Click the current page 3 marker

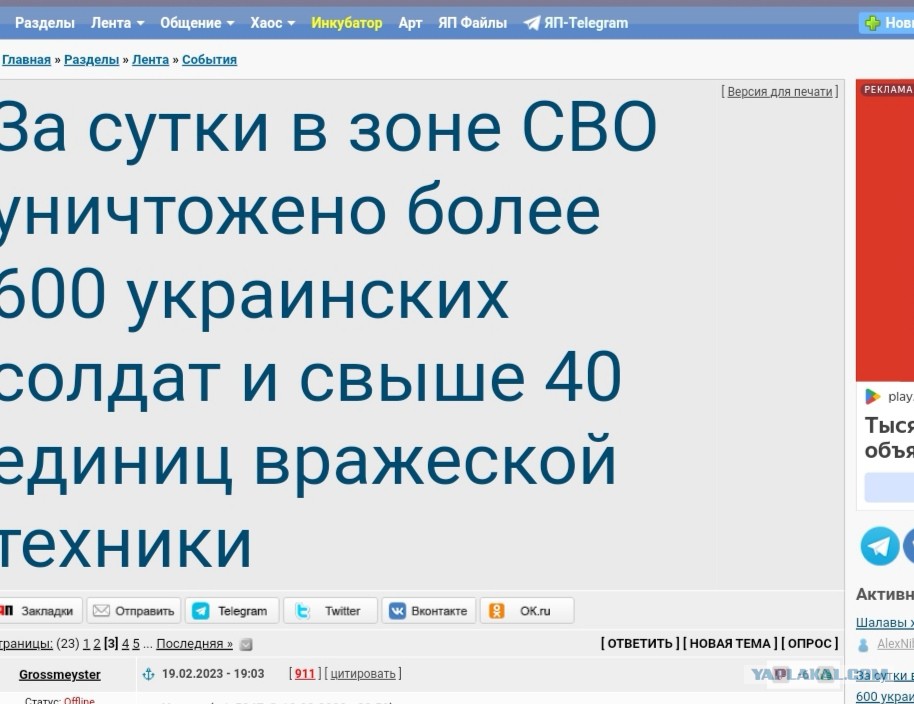point(111,644)
